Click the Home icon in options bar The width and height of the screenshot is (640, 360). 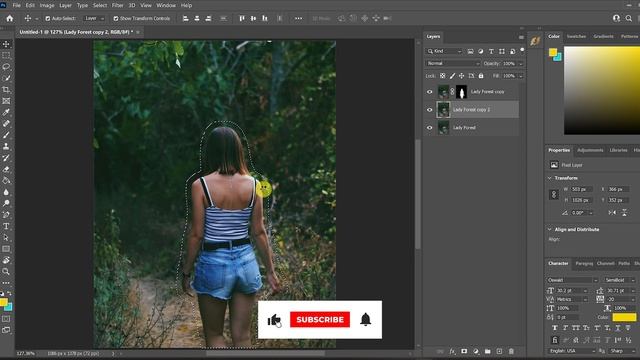pos(9,18)
